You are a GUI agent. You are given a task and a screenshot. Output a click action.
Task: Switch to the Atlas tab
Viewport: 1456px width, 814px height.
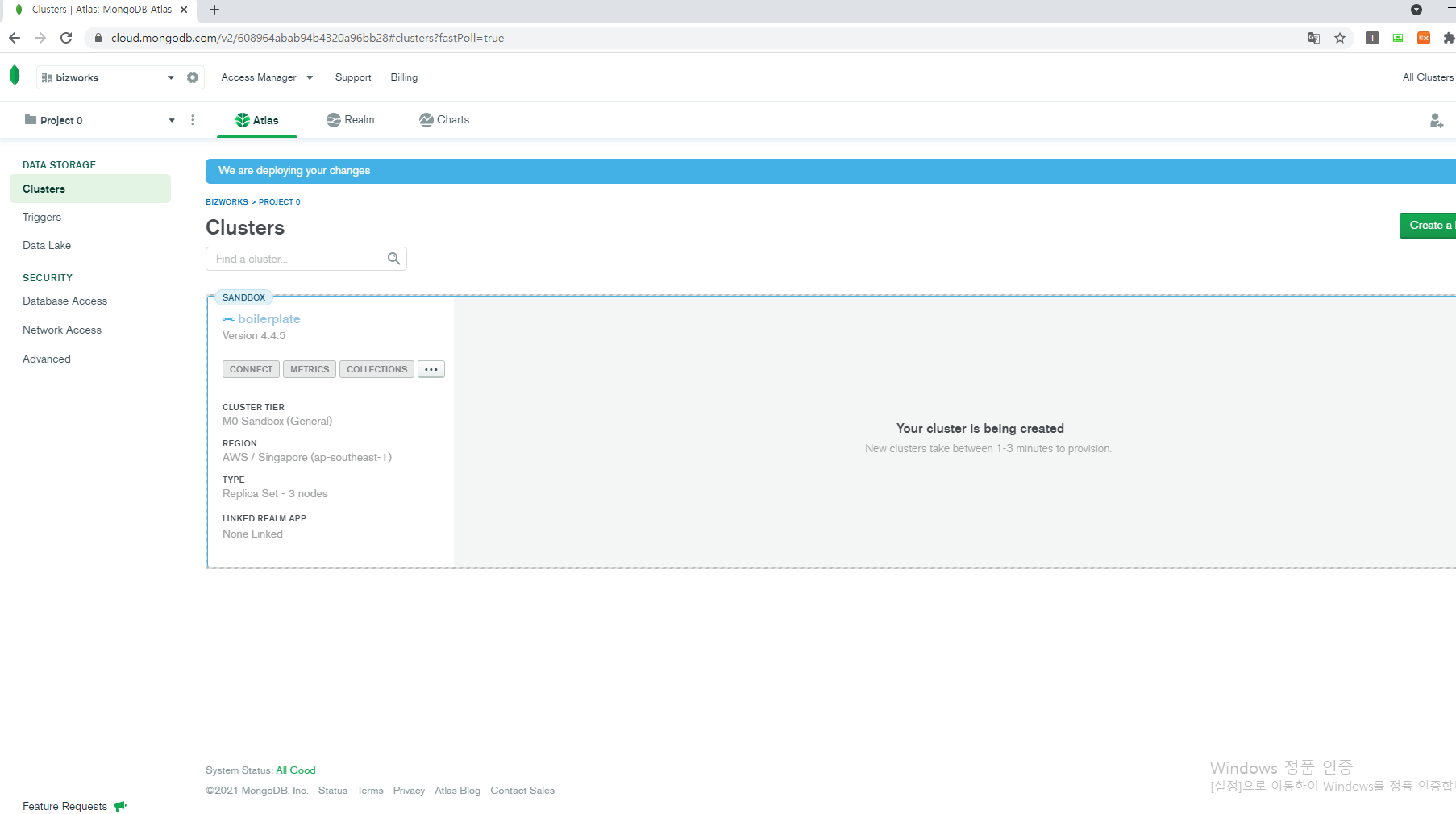click(x=257, y=120)
